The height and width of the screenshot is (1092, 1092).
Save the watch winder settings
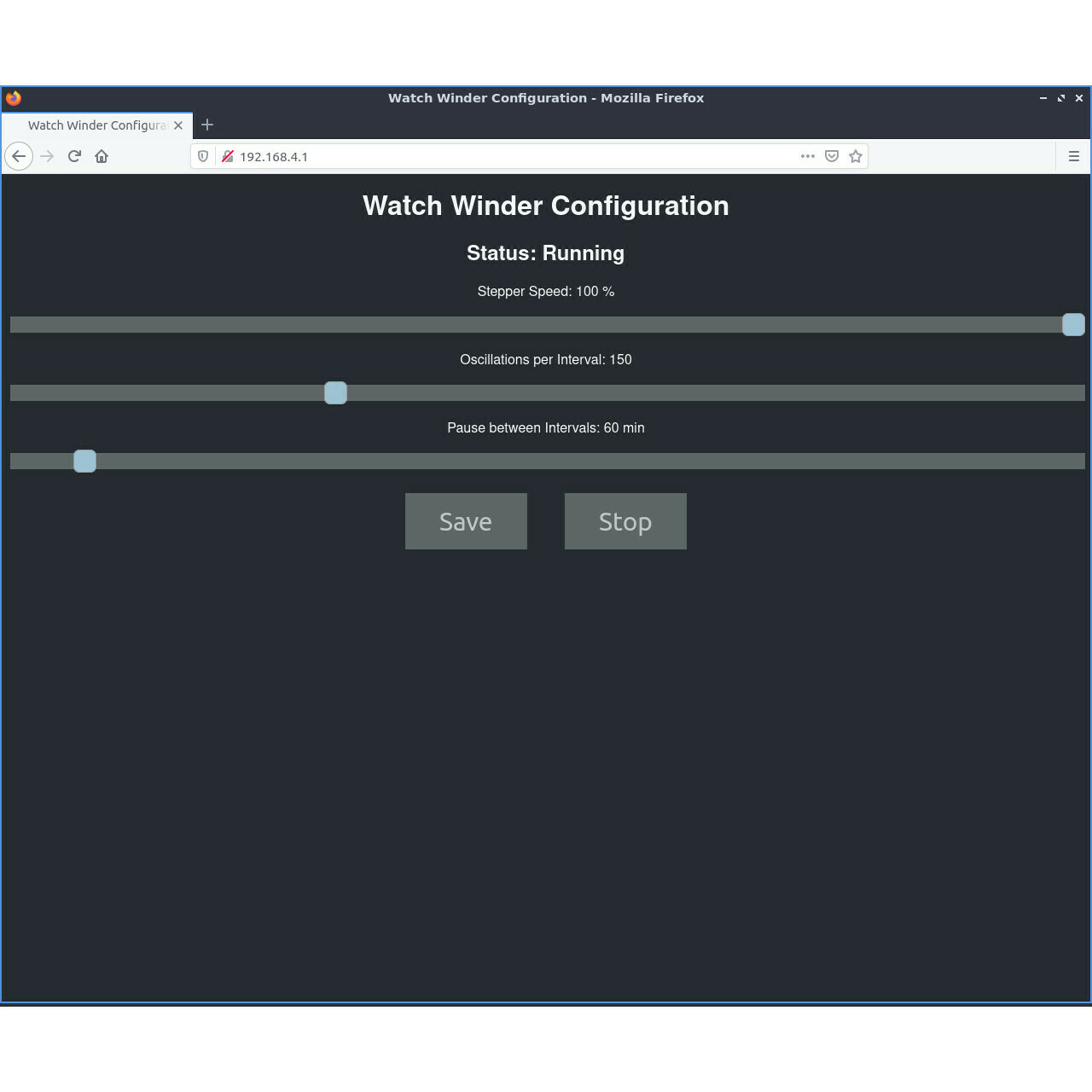tap(466, 521)
